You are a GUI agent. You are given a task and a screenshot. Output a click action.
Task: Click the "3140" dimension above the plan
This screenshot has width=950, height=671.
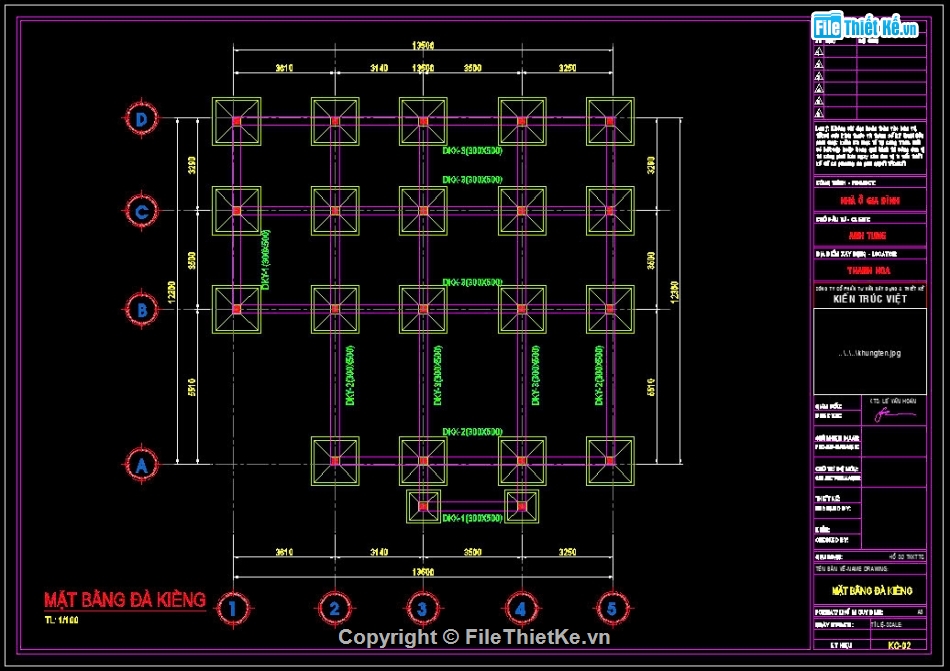click(x=379, y=68)
